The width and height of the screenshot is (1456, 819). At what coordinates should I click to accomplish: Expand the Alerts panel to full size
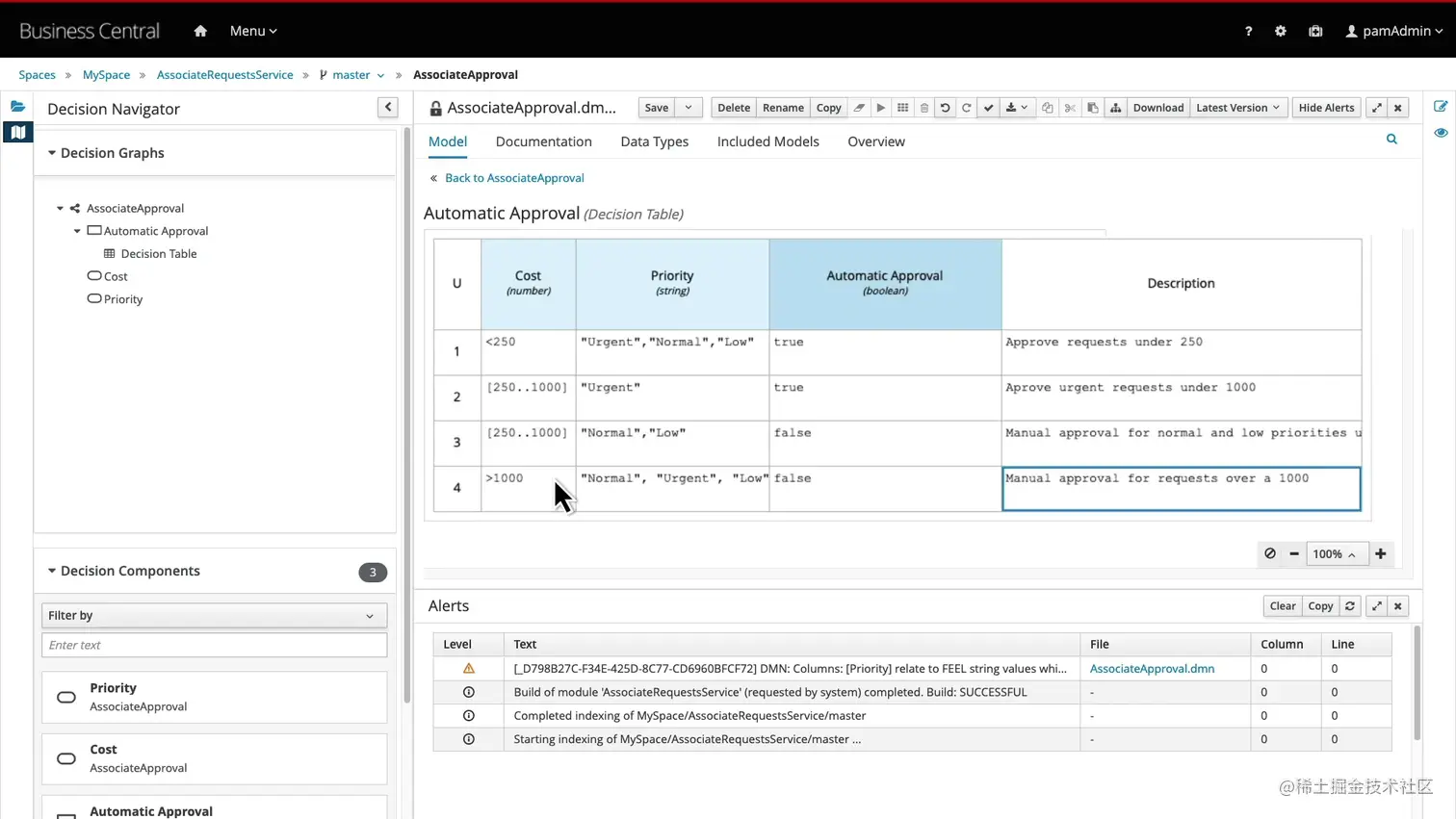1376,606
